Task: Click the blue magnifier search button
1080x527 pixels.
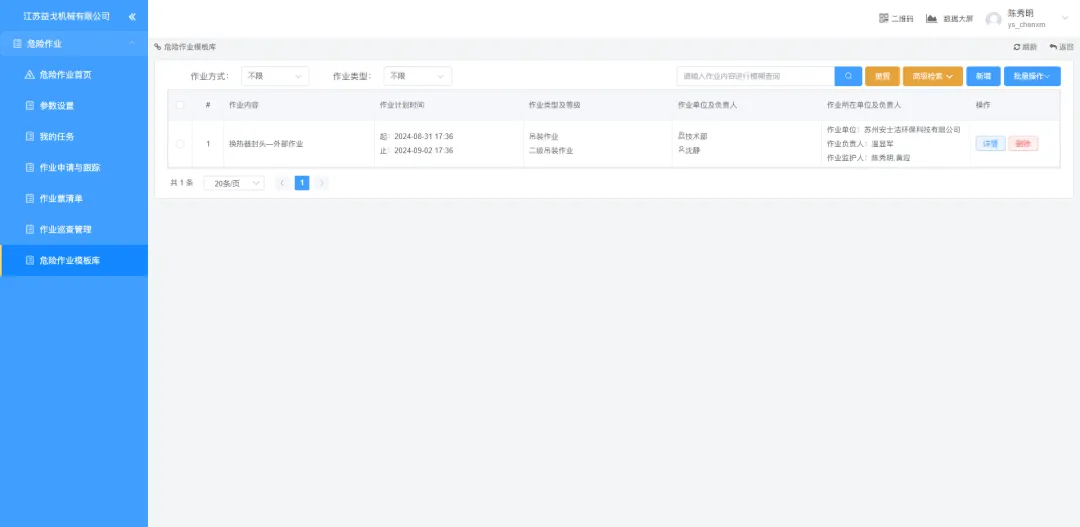Action: 849,76
